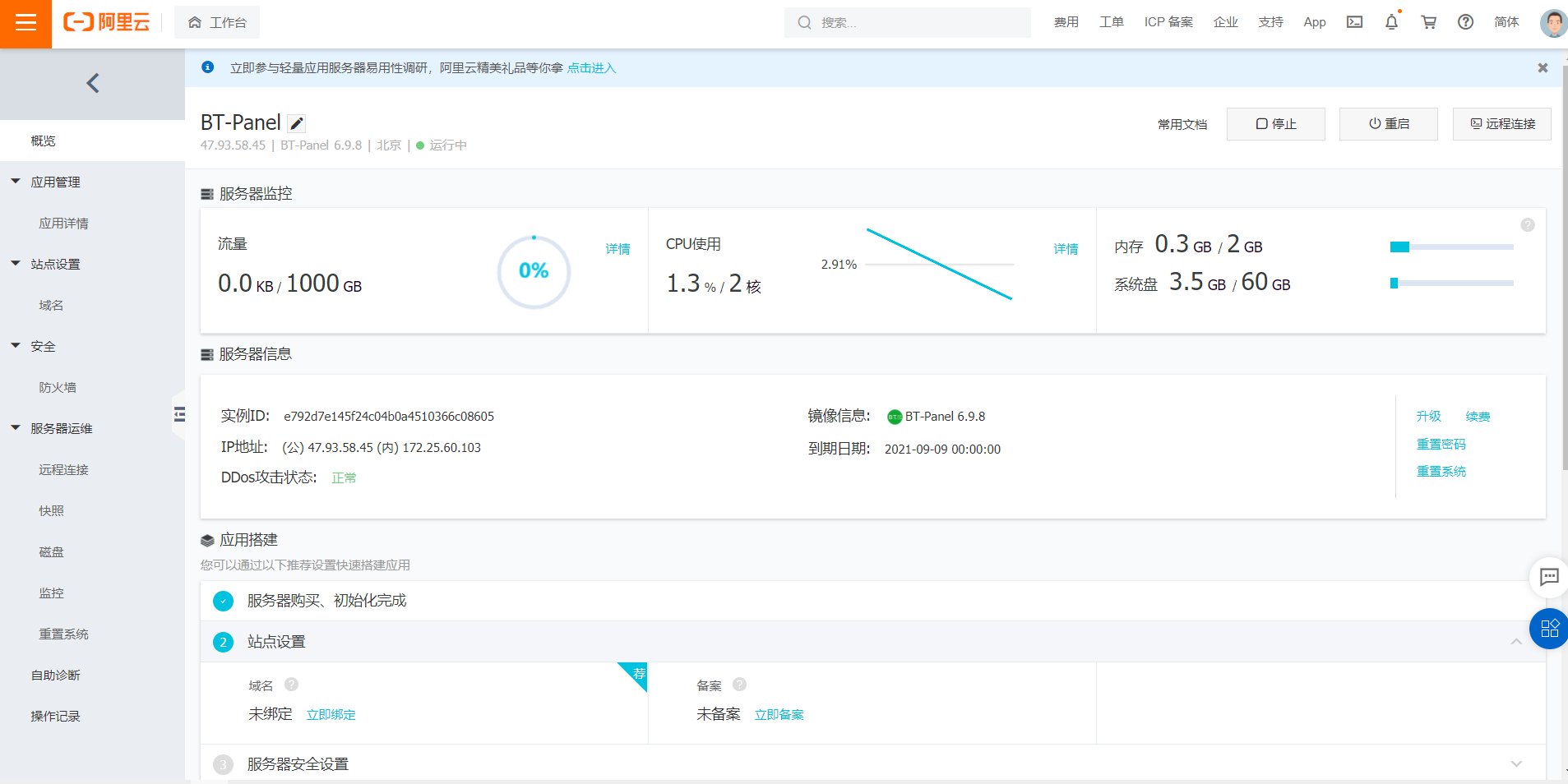Open 费用 in the top navigation
1568x784 pixels.
[1066, 22]
